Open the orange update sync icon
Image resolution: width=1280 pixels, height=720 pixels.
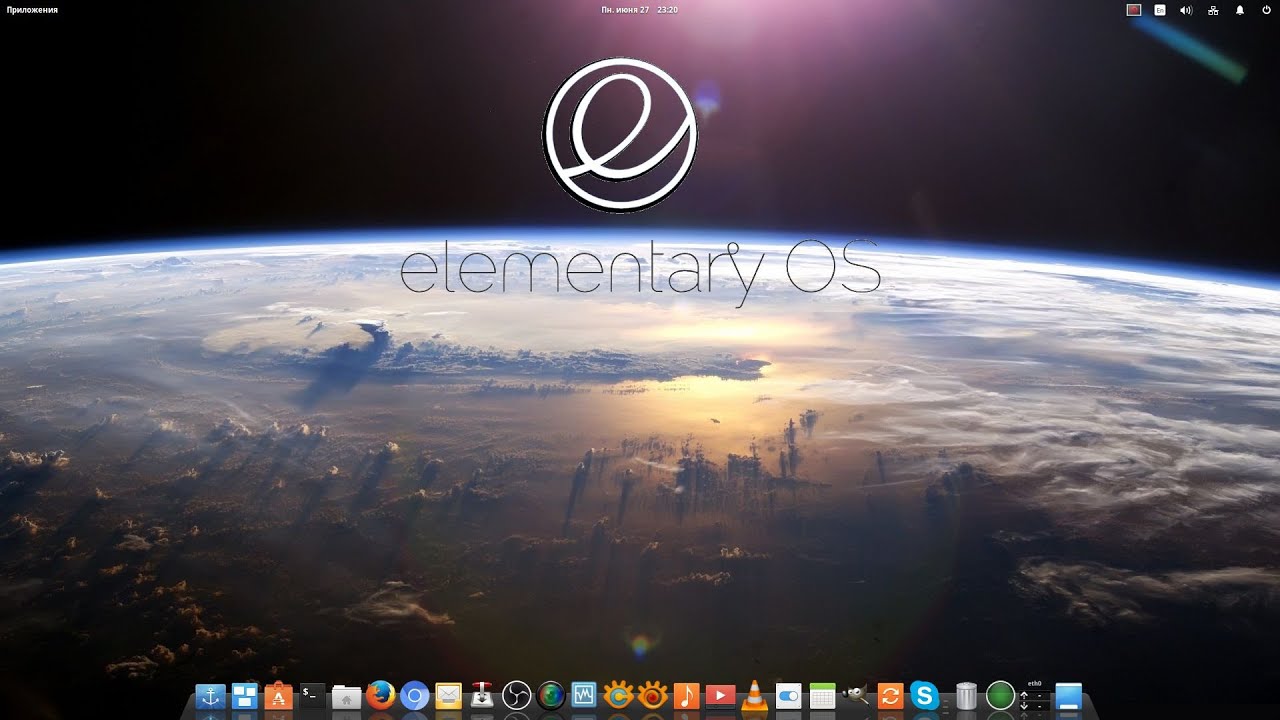pyautogui.click(x=890, y=696)
